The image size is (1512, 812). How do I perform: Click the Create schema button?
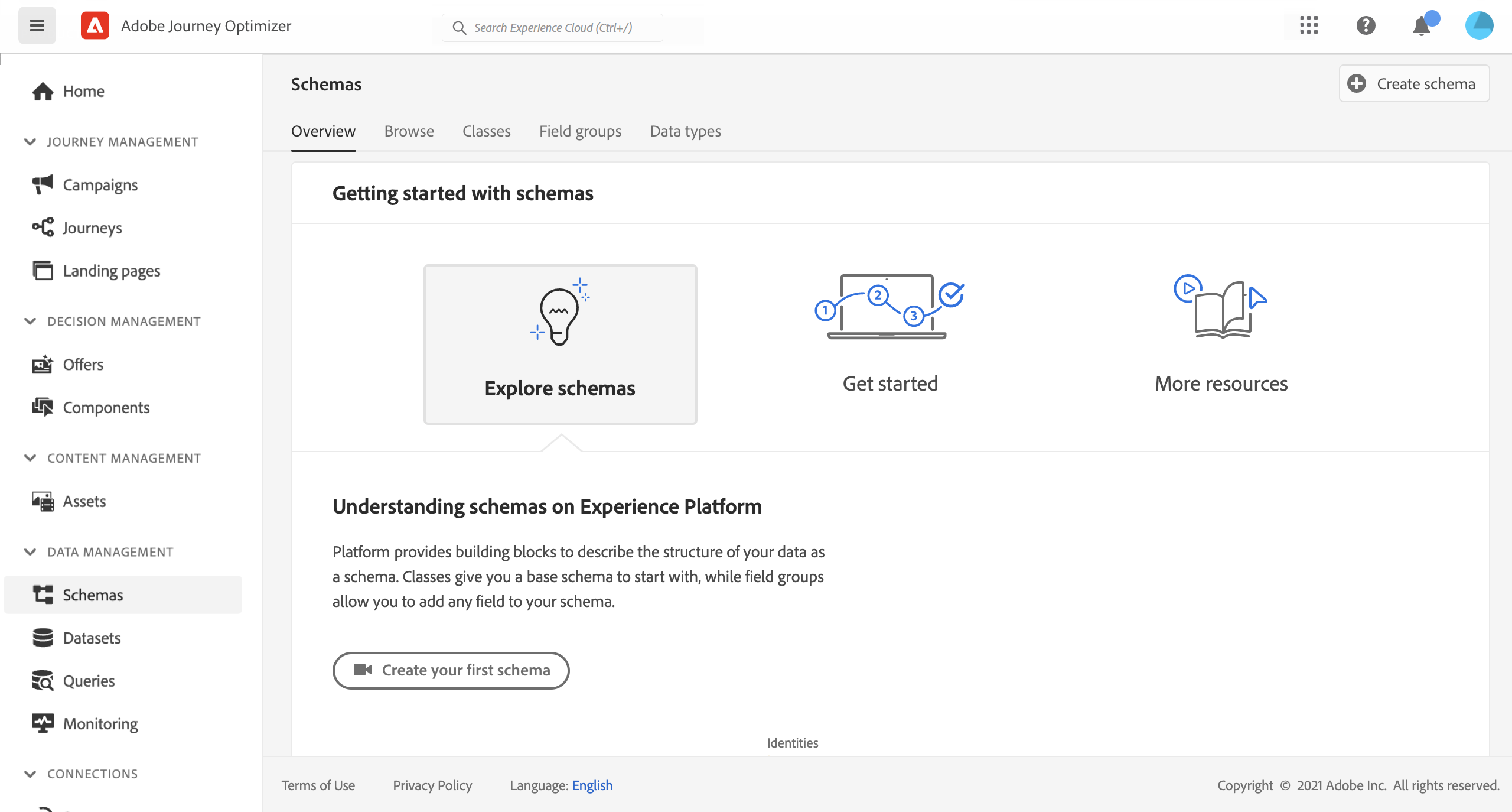point(1414,84)
